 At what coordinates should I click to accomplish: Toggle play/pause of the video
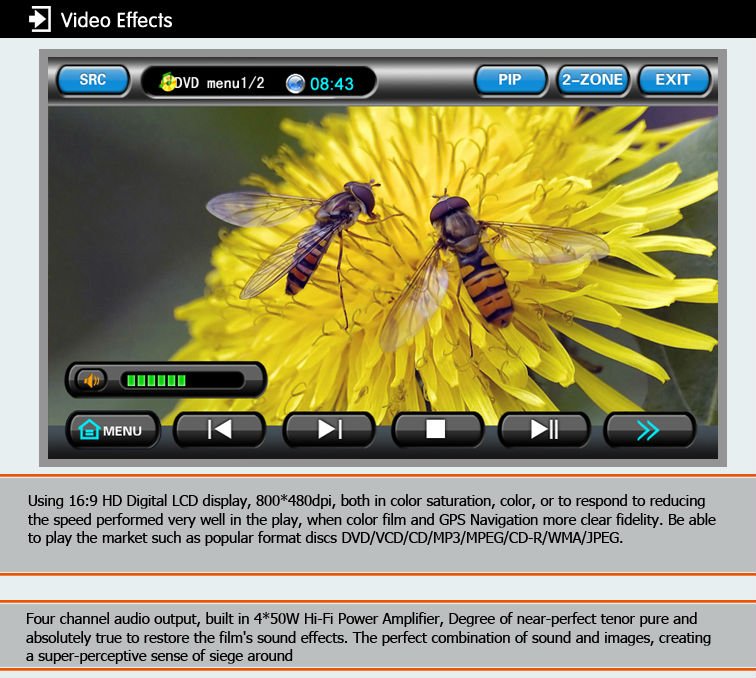[544, 430]
